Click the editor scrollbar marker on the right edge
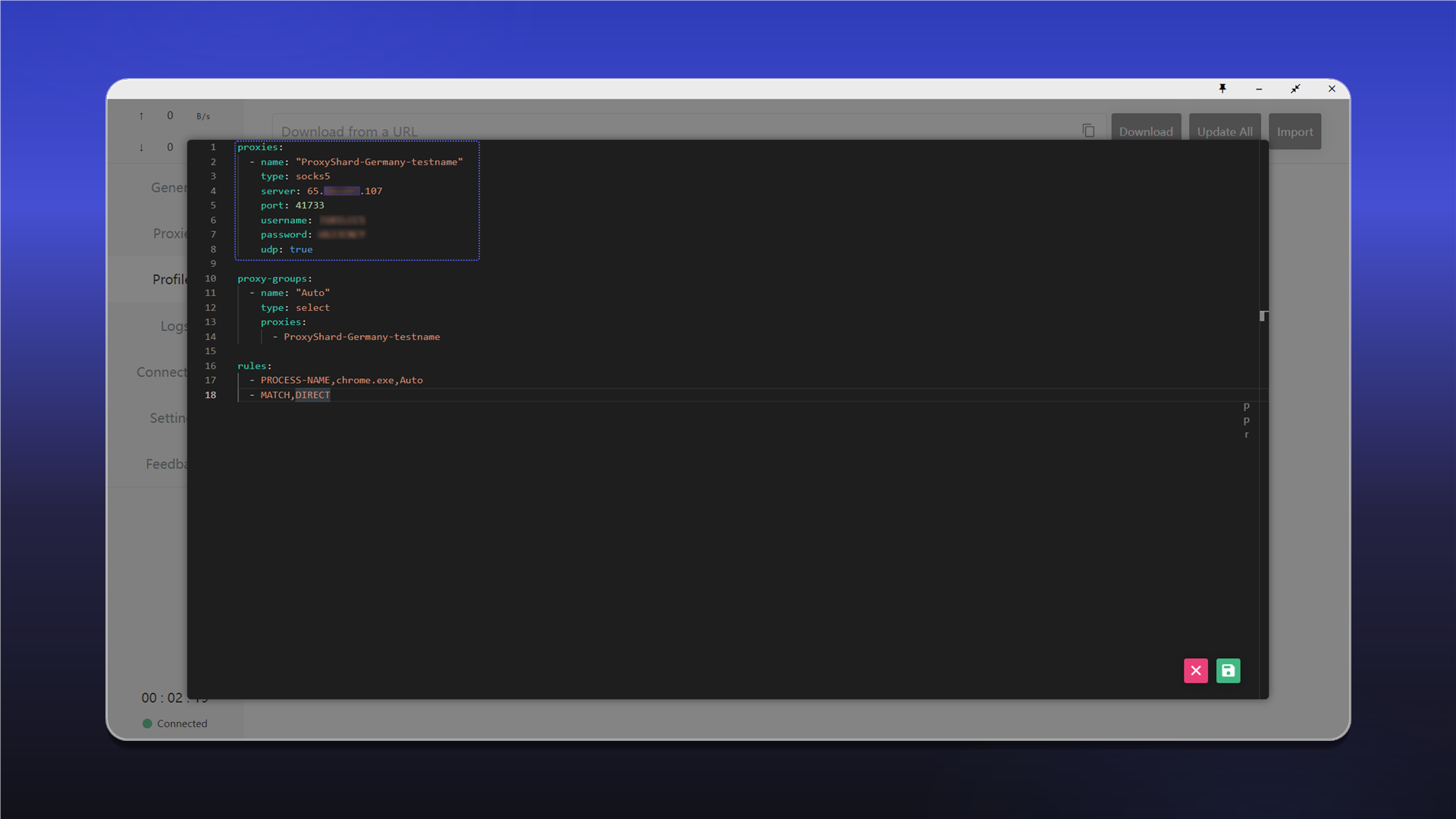This screenshot has width=1456, height=819. pyautogui.click(x=1263, y=316)
